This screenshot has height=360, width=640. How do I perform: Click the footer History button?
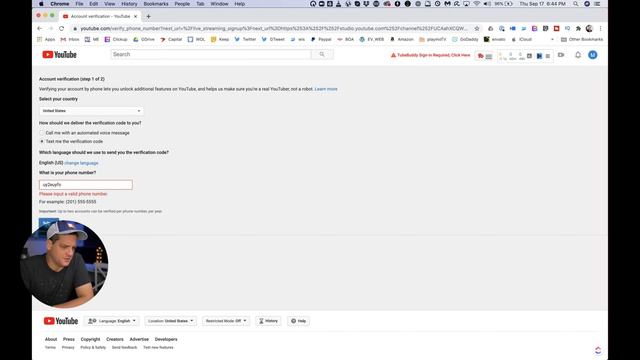point(268,321)
